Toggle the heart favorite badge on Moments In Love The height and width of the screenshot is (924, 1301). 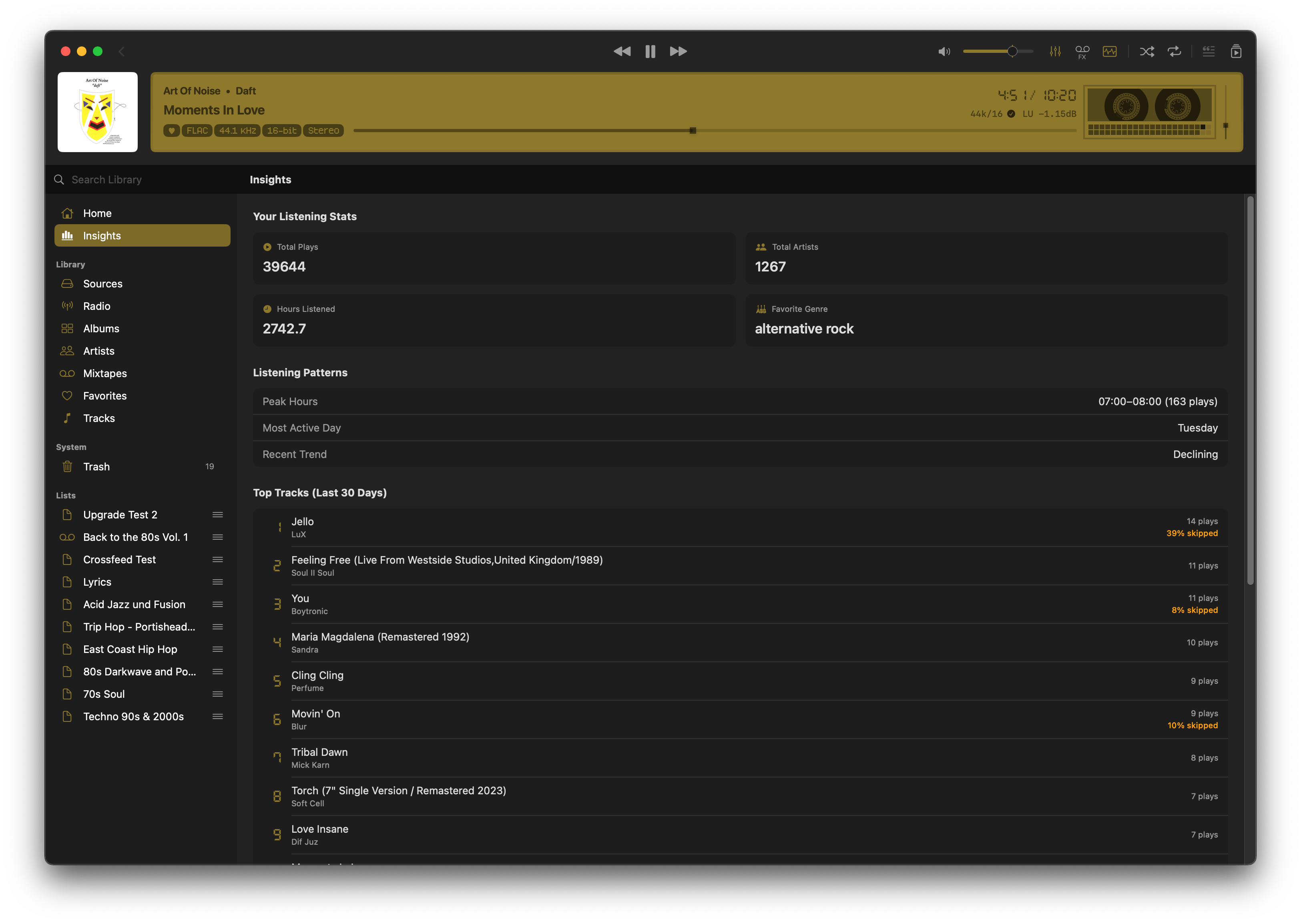click(x=171, y=131)
